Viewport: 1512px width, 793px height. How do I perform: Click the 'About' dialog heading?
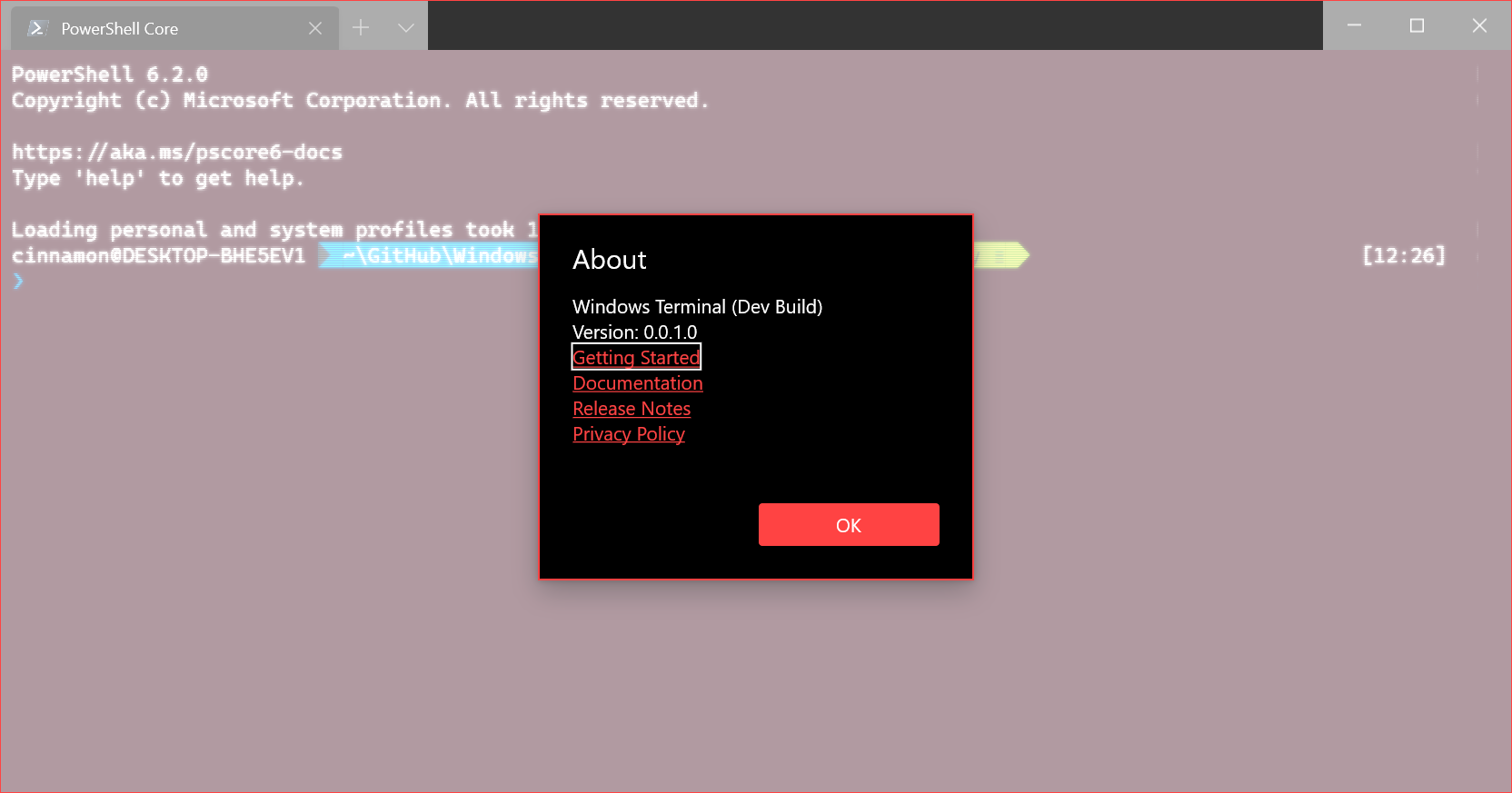(610, 260)
